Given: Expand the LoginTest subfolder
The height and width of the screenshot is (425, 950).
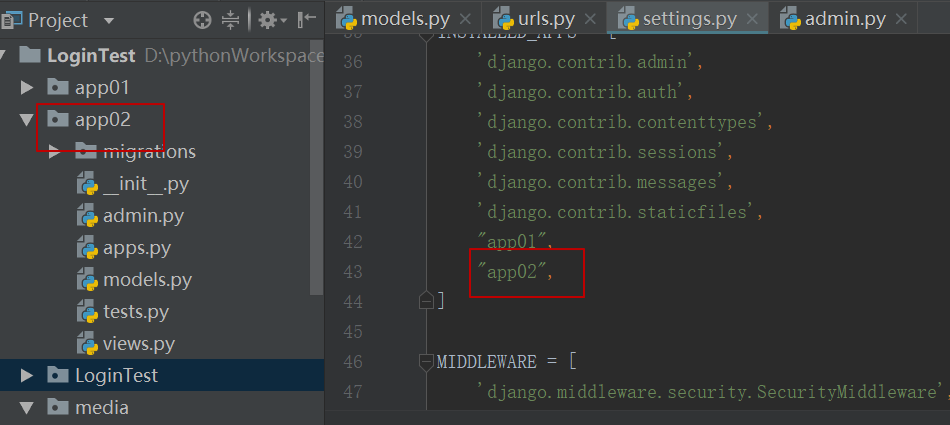Looking at the screenshot, I should point(27,376).
